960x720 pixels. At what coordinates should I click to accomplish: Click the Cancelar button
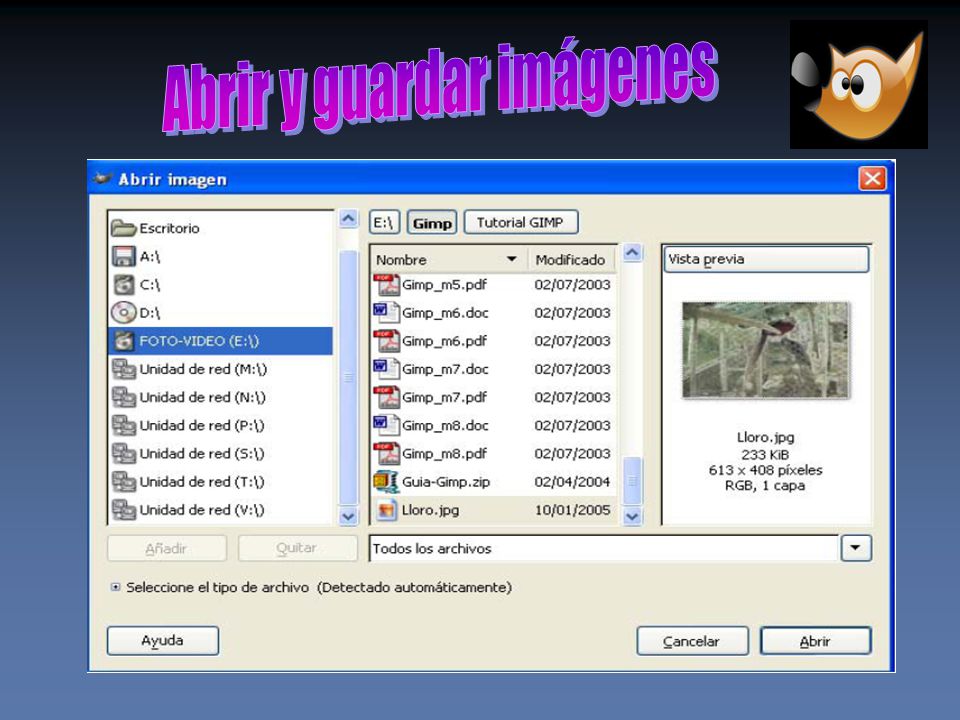[692, 641]
